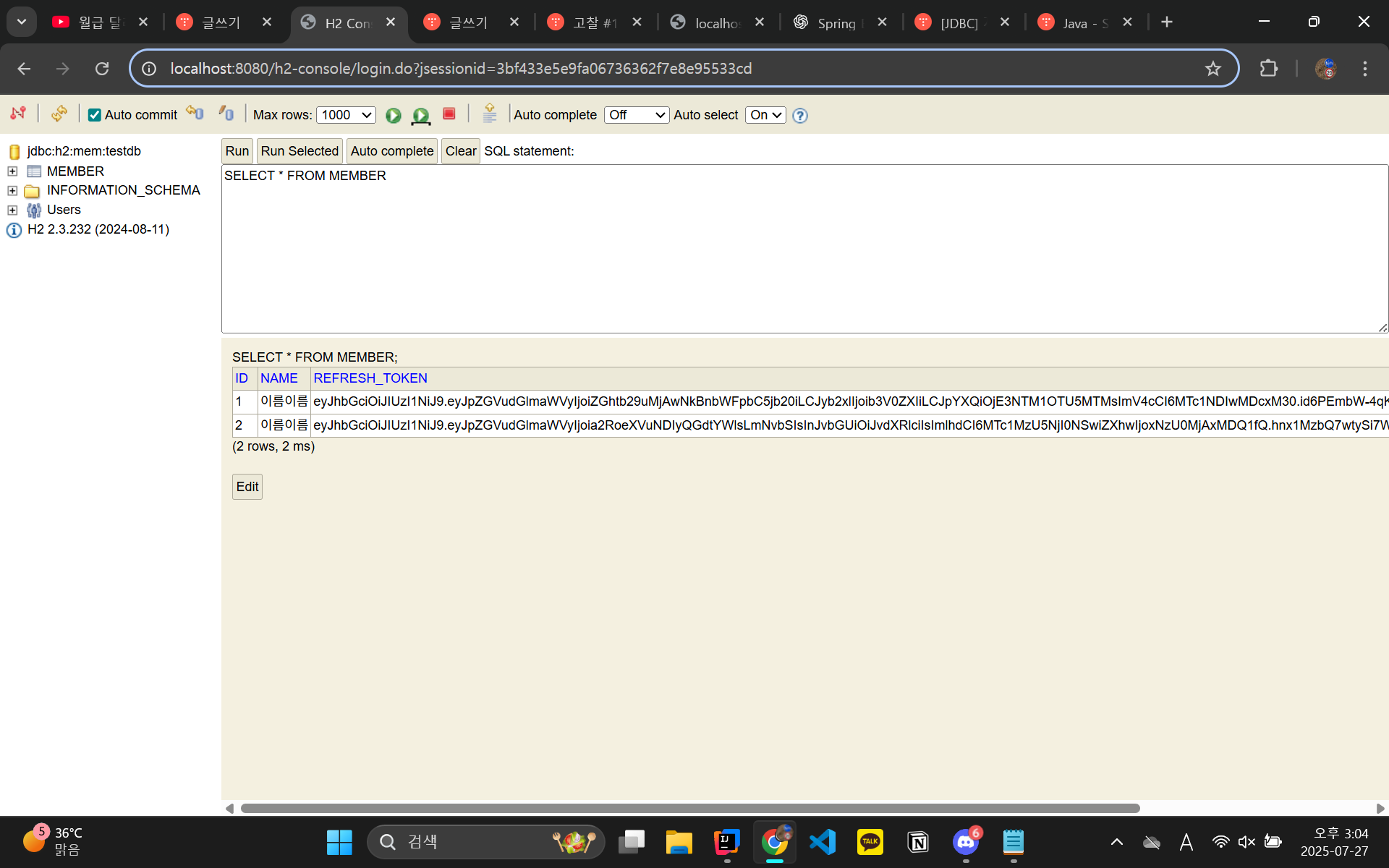Click the Refresh icon in H2 toolbar
Viewport: 1389px width, 868px height.
[x=59, y=114]
